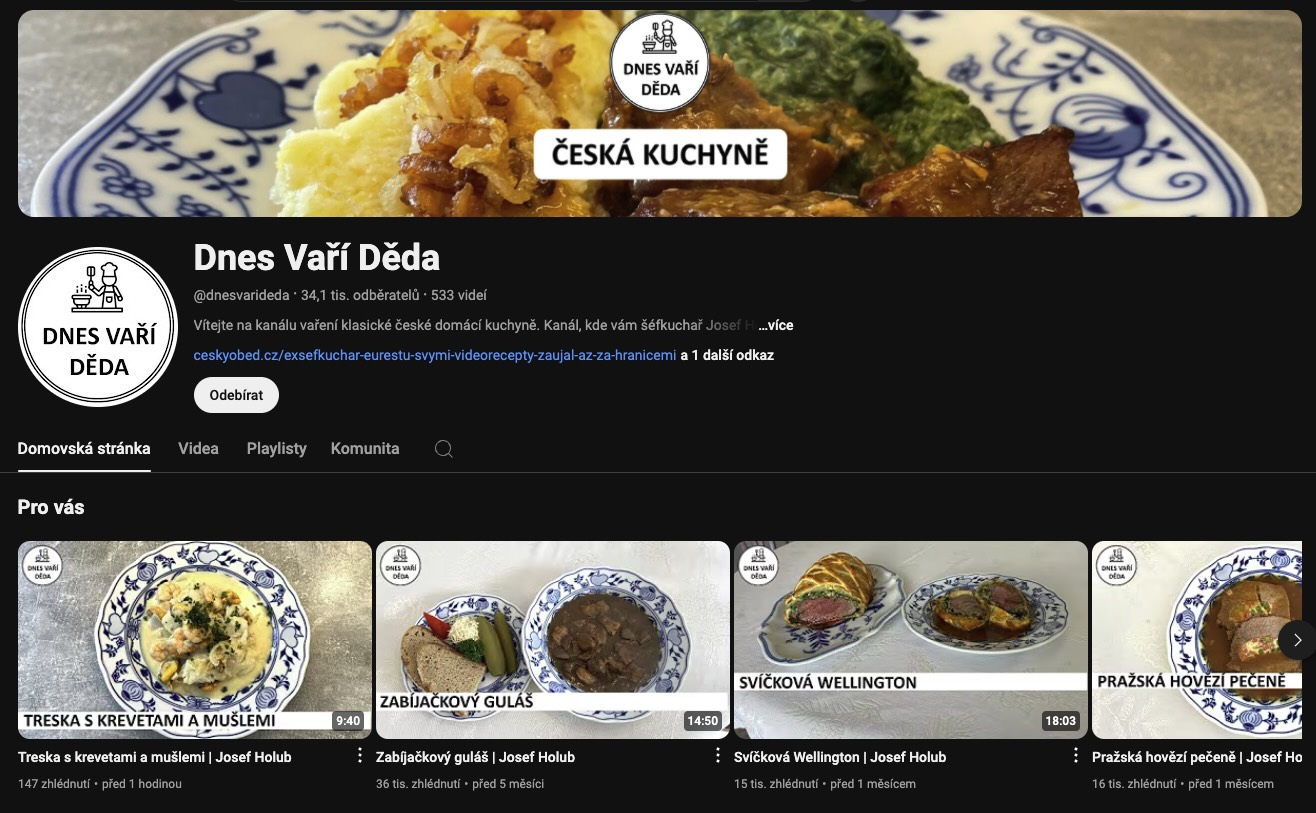Viewport: 1316px width, 813px height.
Task: Switch to the Videa tab
Action: pyautogui.click(x=198, y=449)
